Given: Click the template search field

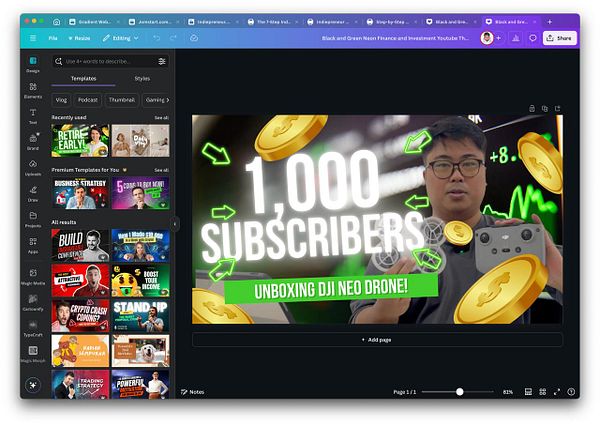Looking at the screenshot, I should pyautogui.click(x=110, y=61).
